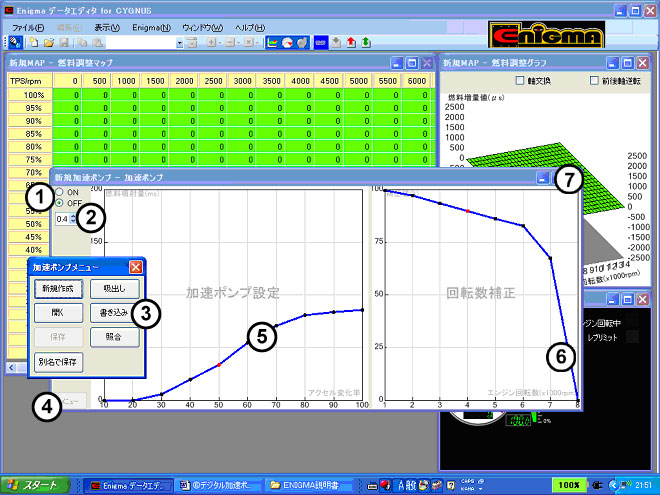Open the ウィンドウ(W) menu

202,28
